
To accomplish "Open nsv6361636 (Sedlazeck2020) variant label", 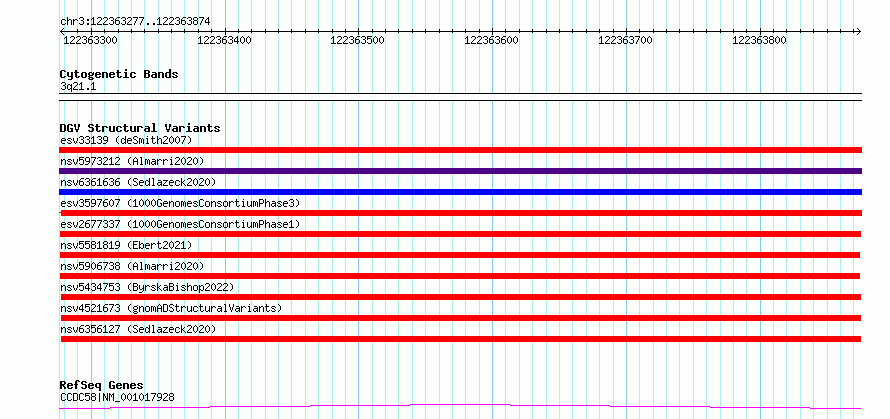I will pos(138,182).
